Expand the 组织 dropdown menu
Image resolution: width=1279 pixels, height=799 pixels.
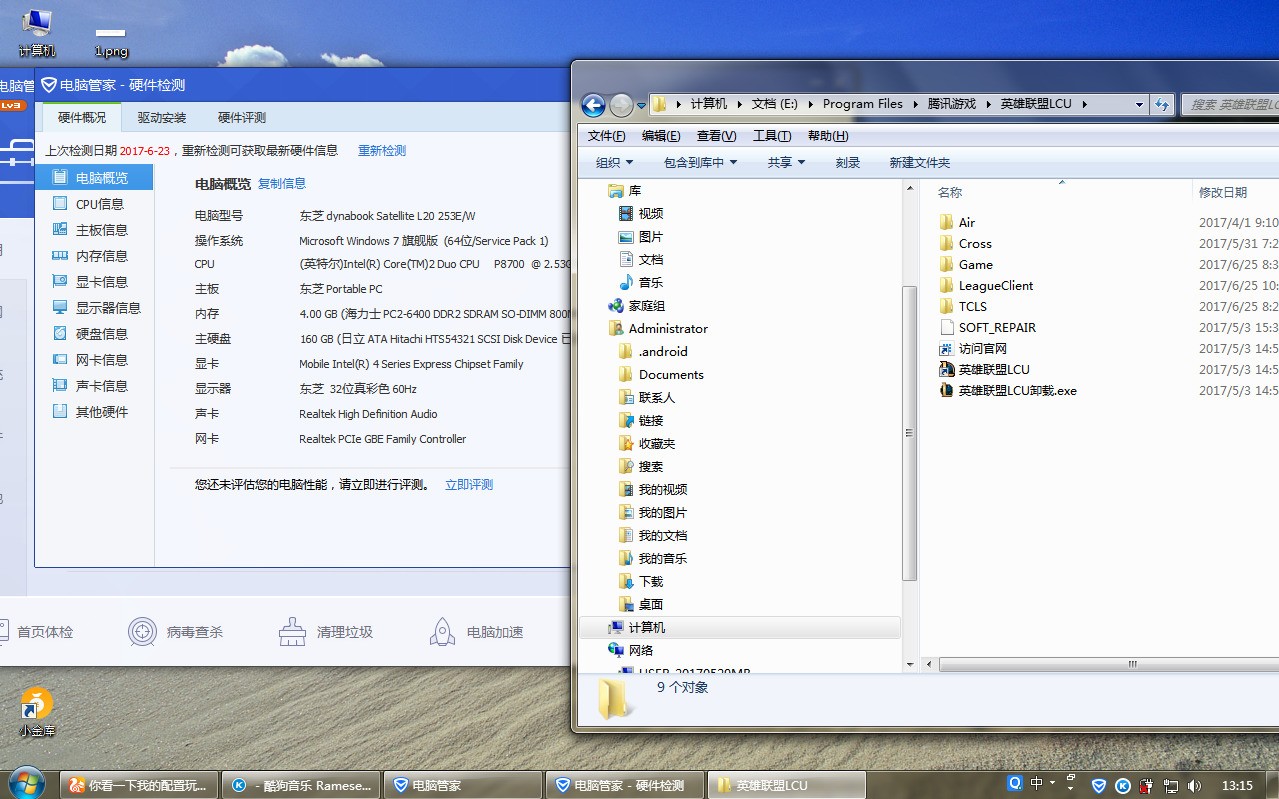[614, 162]
